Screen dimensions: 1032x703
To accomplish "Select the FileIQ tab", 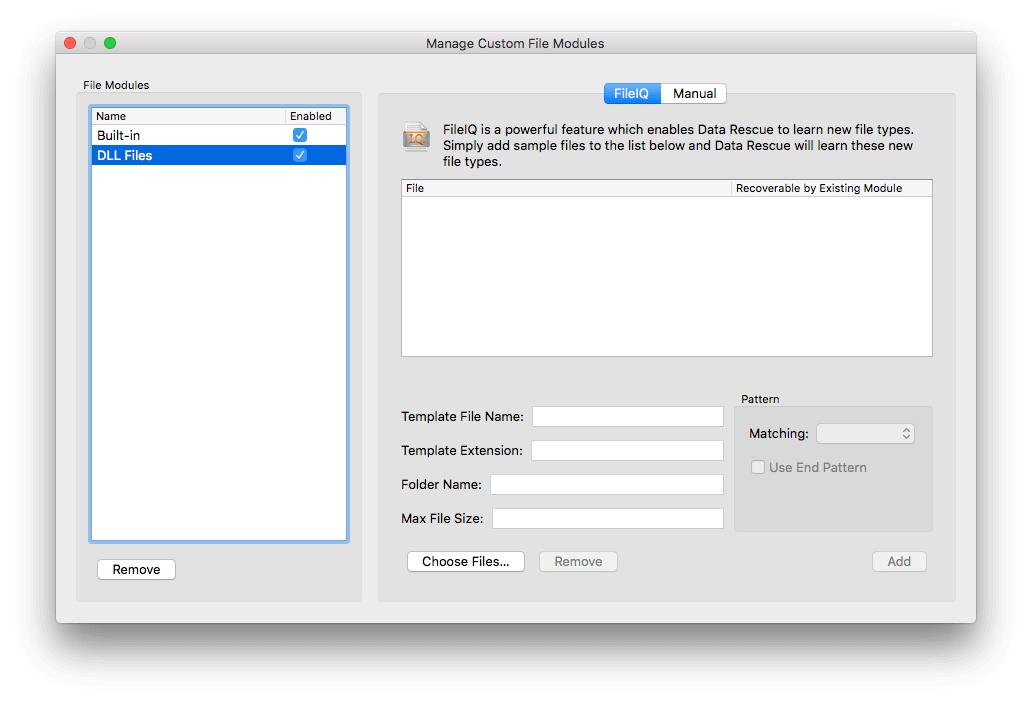I will pyautogui.click(x=631, y=93).
